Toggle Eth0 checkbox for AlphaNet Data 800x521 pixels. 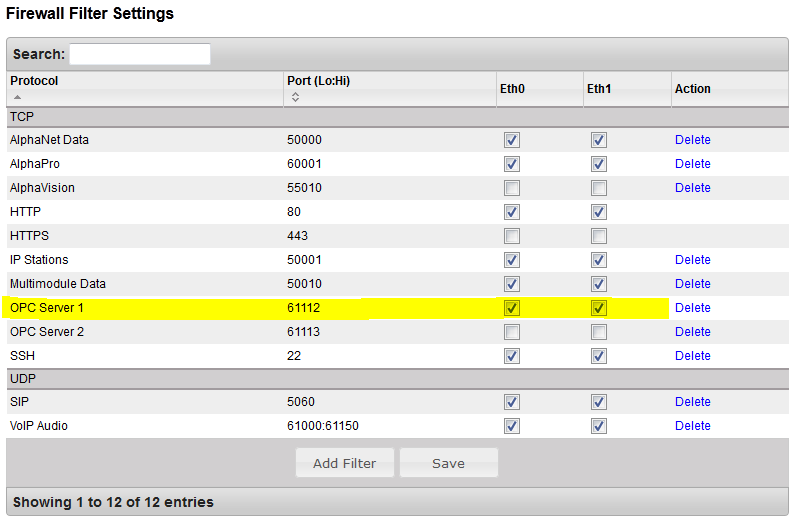pos(512,140)
